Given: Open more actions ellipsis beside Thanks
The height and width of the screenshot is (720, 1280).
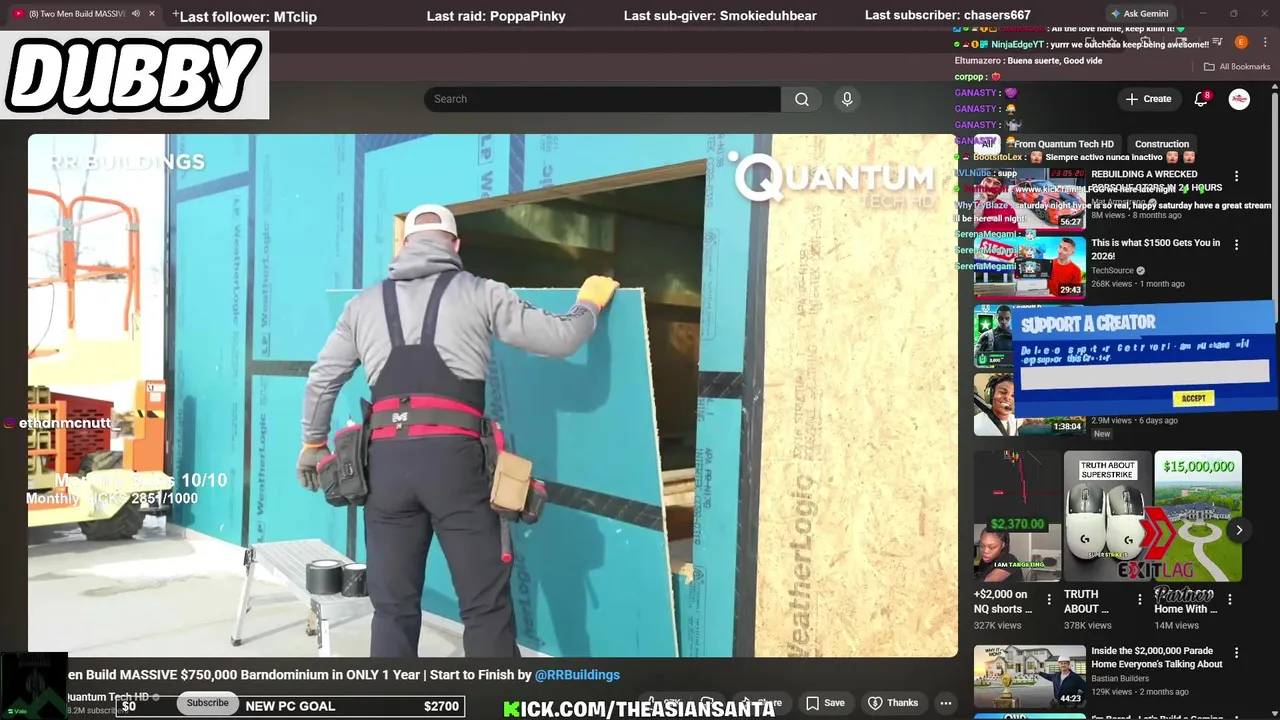Looking at the screenshot, I should coord(946,703).
